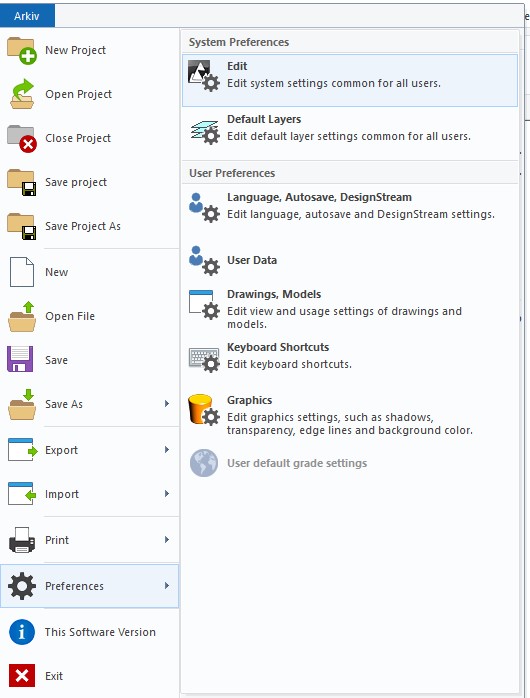Expand the Export submenu arrow
The height and width of the screenshot is (698, 530).
coord(167,450)
